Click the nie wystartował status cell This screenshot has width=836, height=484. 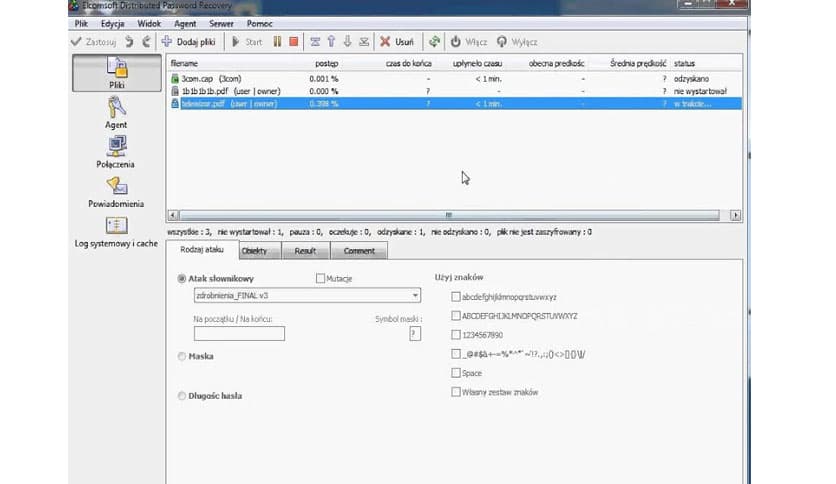pyautogui.click(x=700, y=91)
